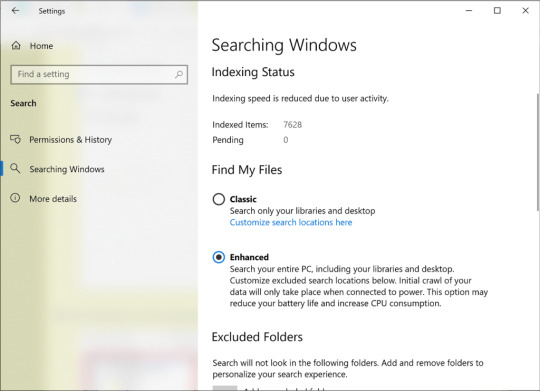Minimize the Settings window

[x=469, y=11]
